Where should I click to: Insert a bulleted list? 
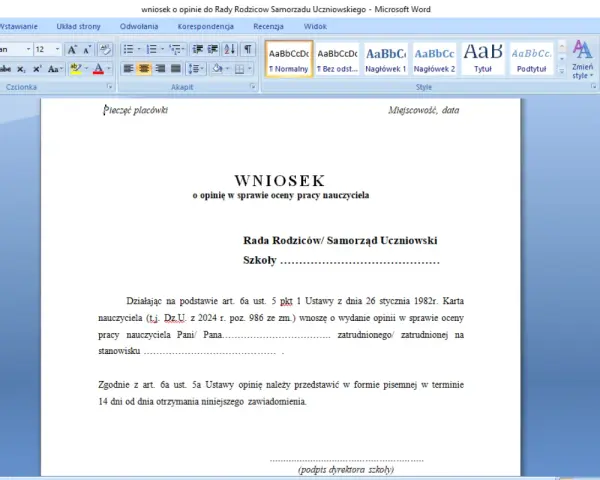click(129, 49)
